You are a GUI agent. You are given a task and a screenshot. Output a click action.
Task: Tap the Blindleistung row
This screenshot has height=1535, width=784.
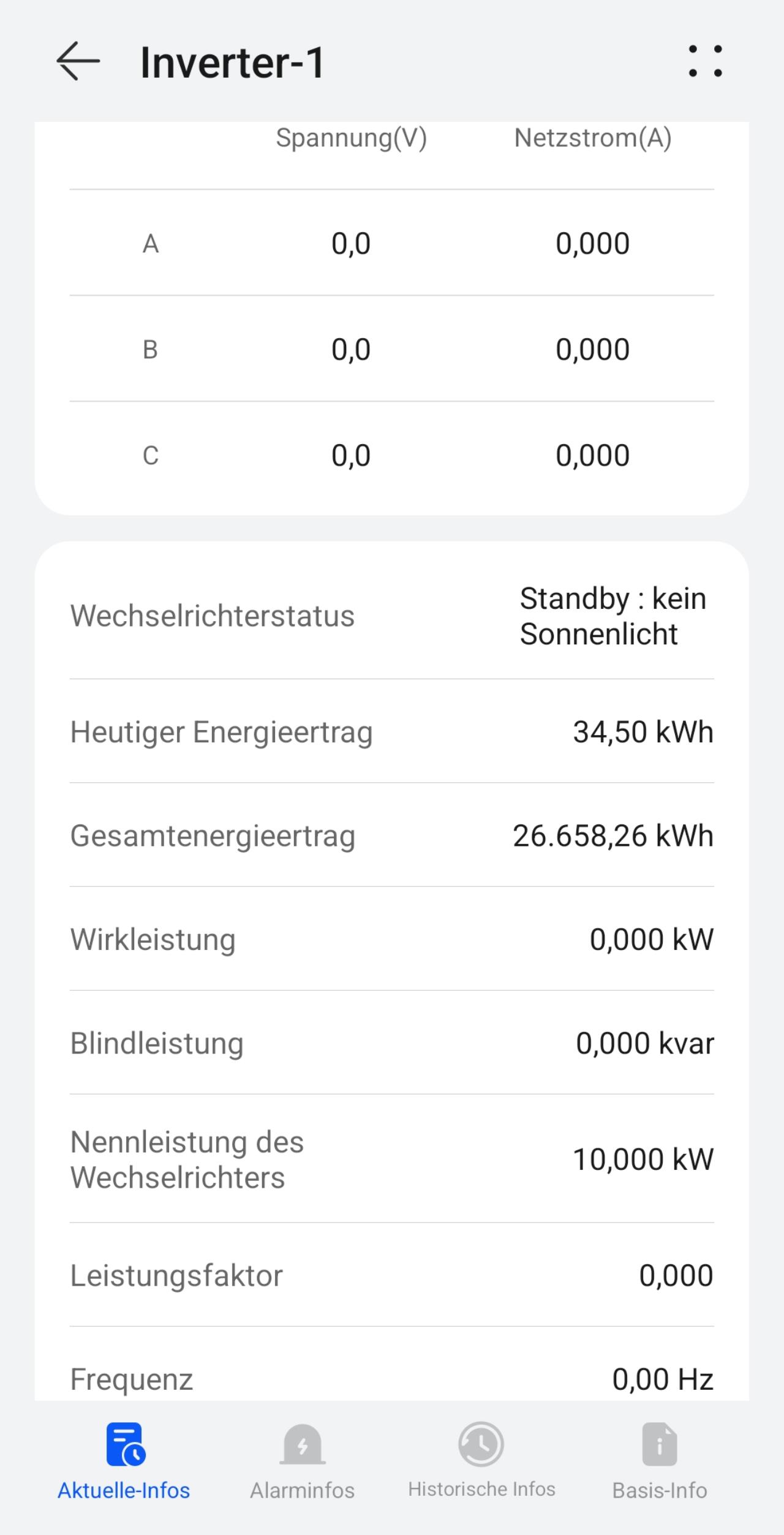click(392, 1043)
